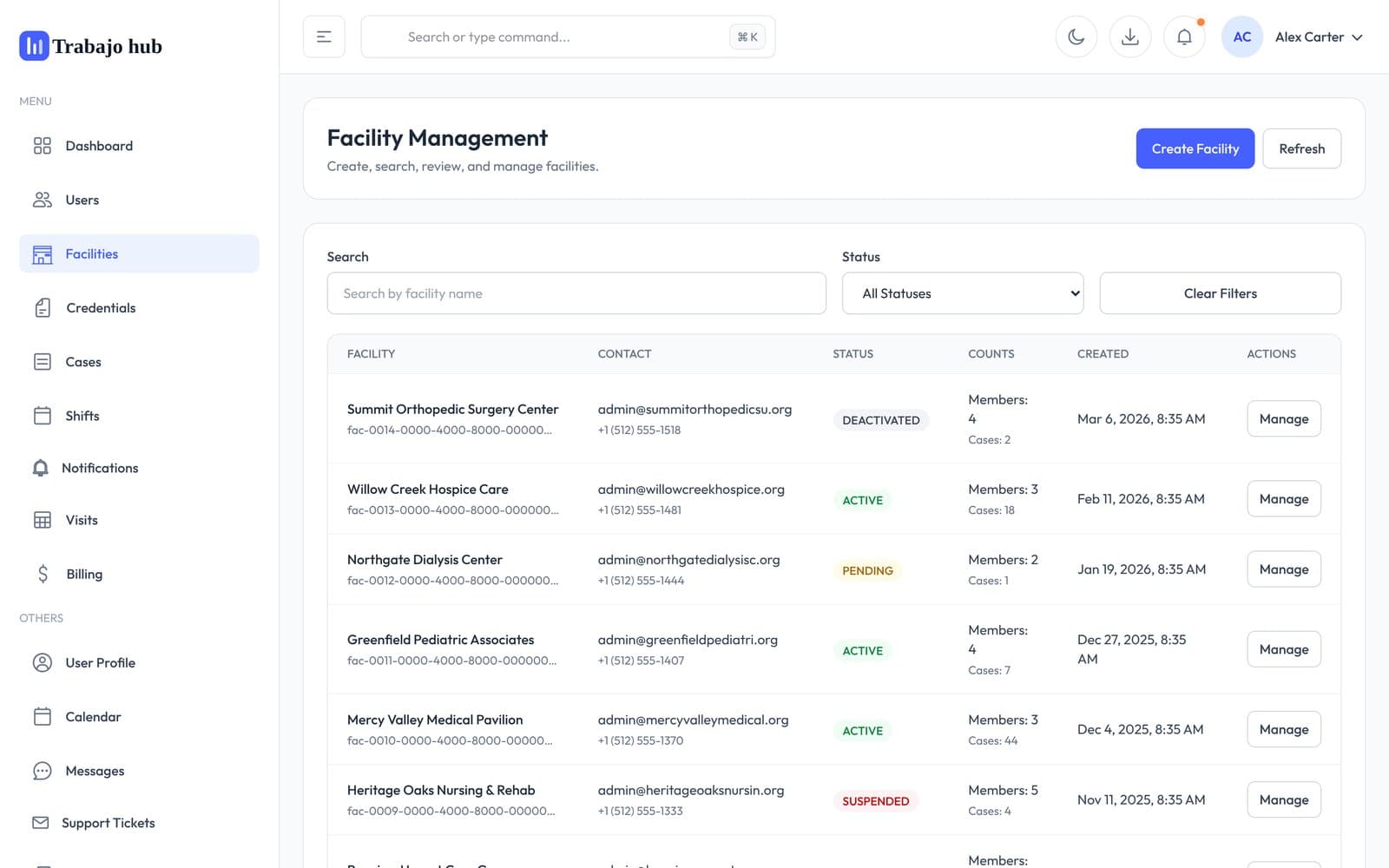Click admin@willowcreekhospice.org email
Screen dimensions: 1389x868
[691, 490]
